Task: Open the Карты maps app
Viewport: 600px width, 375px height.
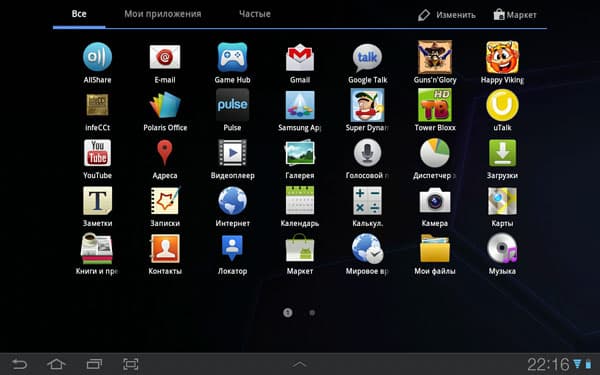Action: tap(502, 201)
